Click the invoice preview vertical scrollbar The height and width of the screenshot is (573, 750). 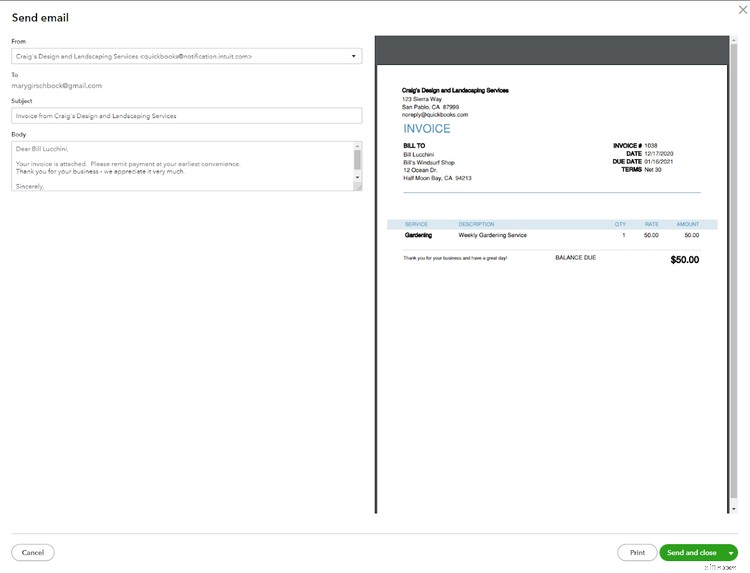pos(734,273)
